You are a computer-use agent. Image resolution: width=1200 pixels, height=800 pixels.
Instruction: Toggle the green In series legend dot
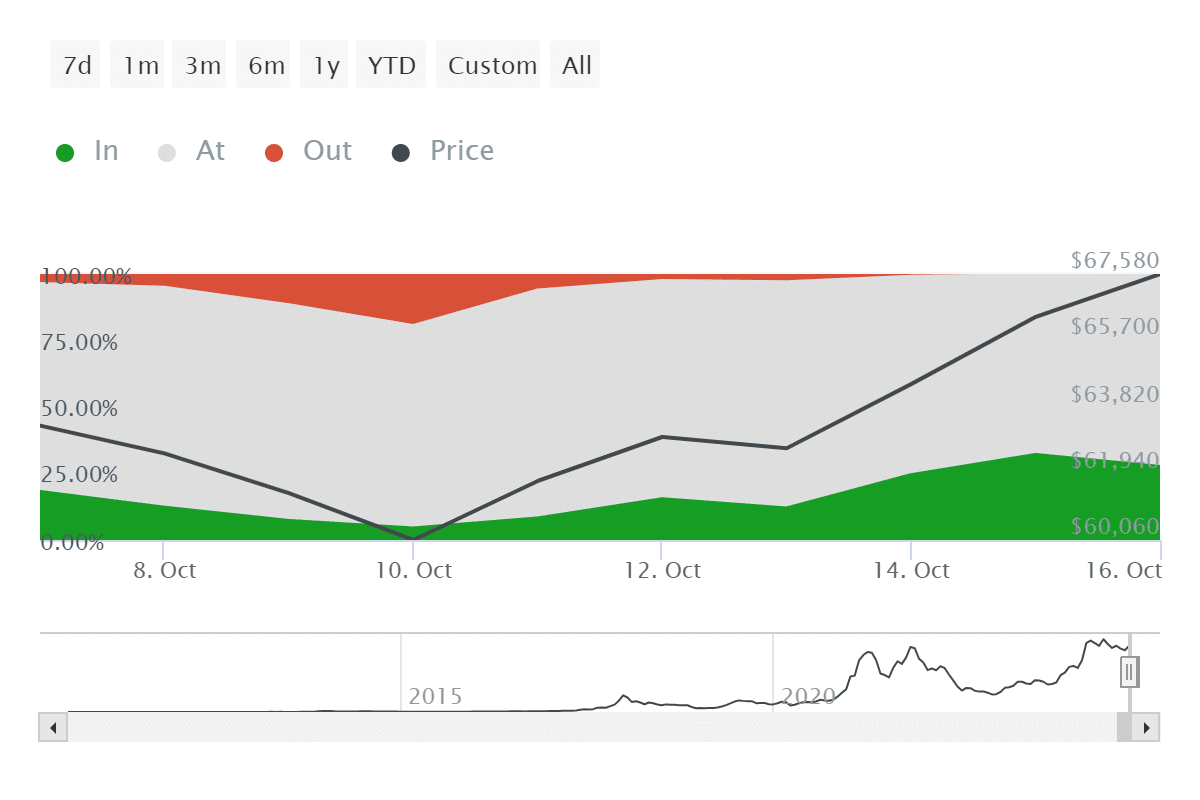coord(65,153)
